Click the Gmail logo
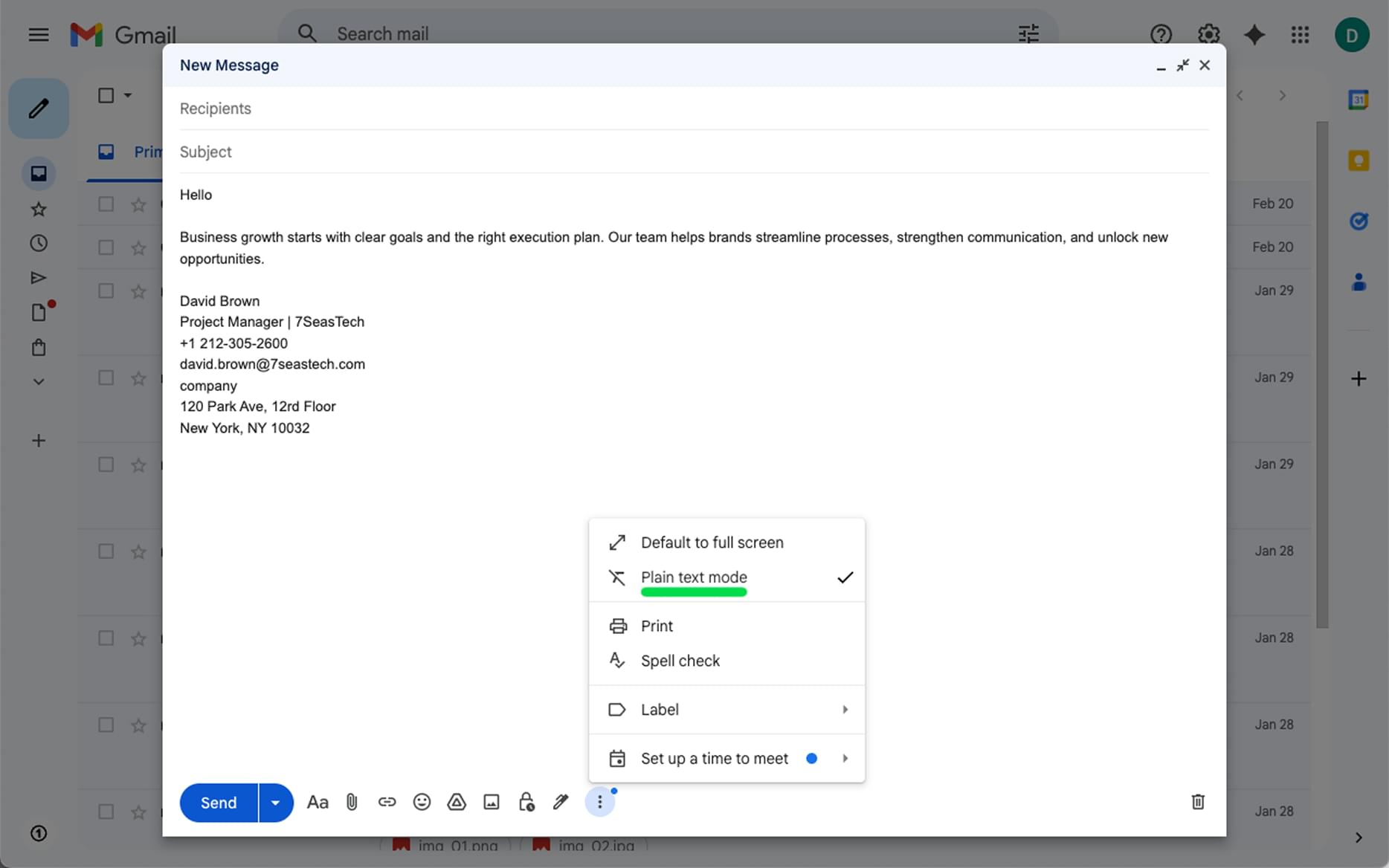The height and width of the screenshot is (868, 1389). (123, 34)
